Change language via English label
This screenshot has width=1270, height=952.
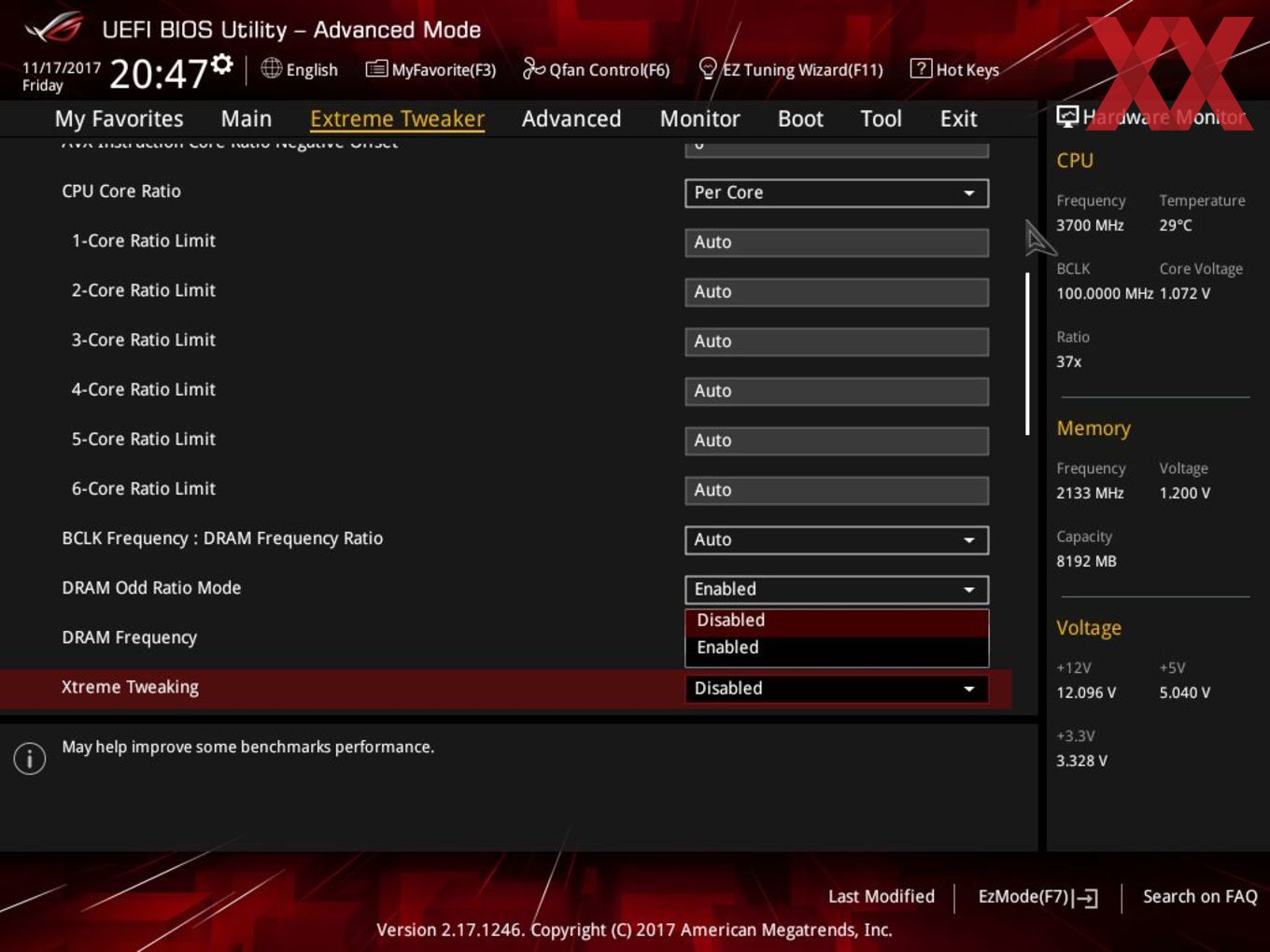pos(312,70)
